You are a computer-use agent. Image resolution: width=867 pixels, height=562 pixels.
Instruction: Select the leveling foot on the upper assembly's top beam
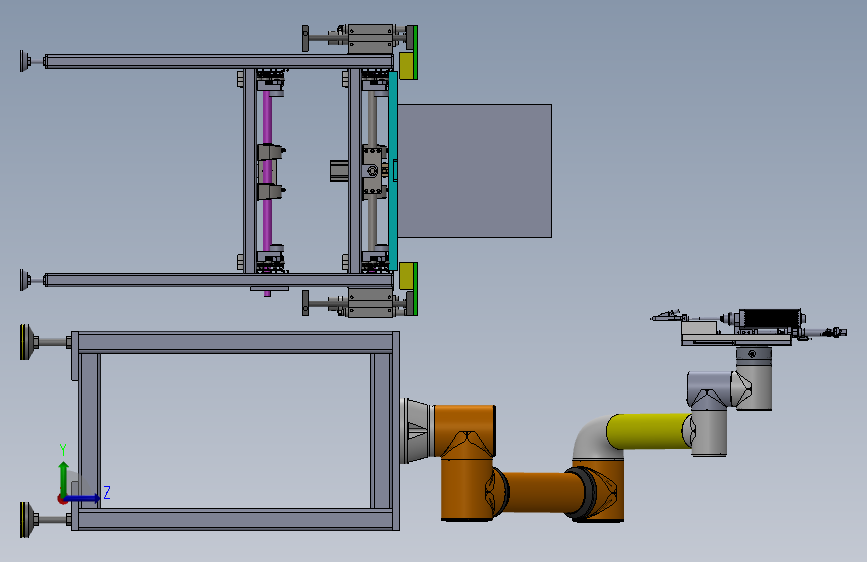pos(32,61)
